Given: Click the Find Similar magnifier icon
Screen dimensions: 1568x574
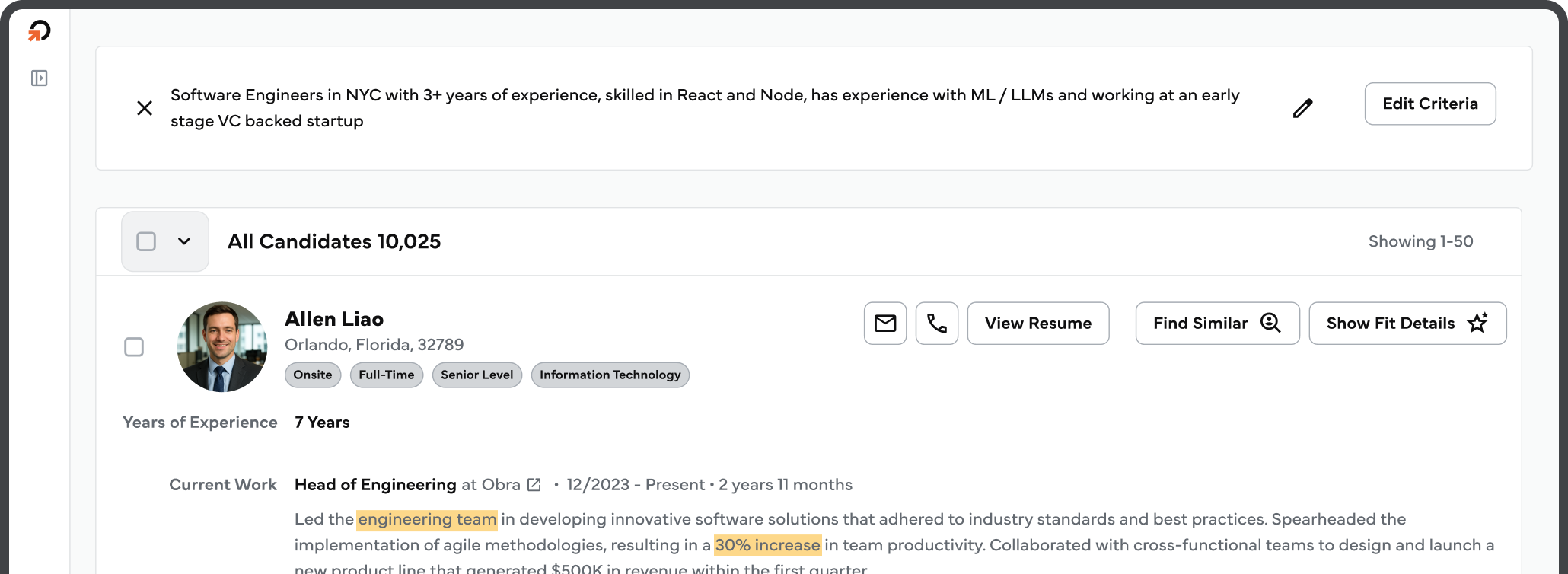Looking at the screenshot, I should pyautogui.click(x=1270, y=324).
